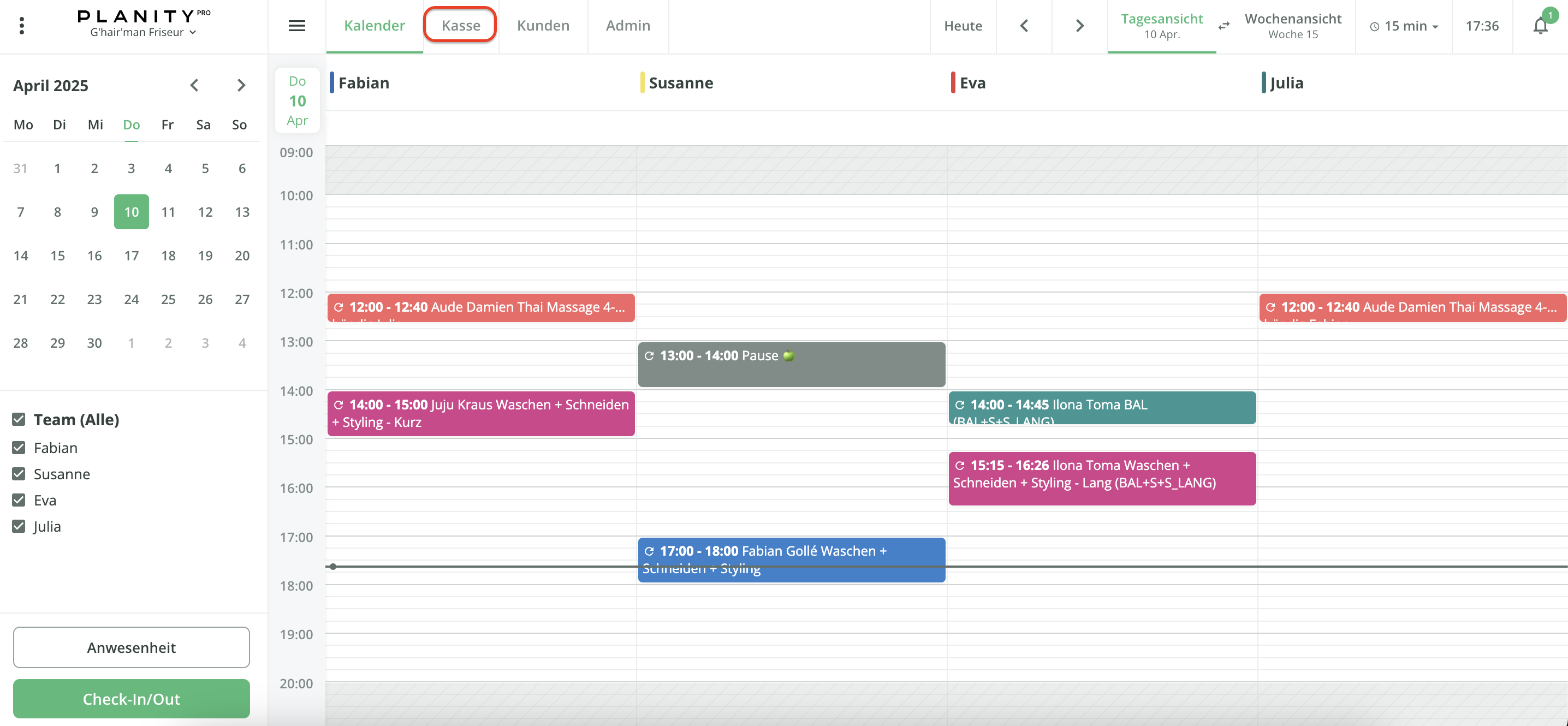Open the notifications bell icon

(x=1540, y=26)
